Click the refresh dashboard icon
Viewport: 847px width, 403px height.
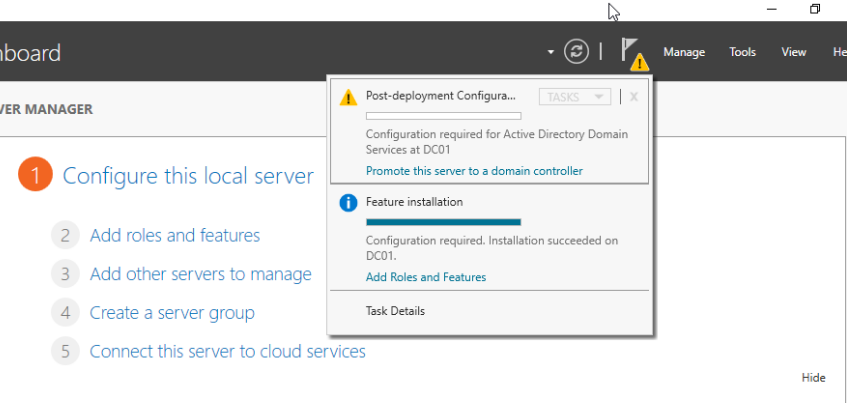click(576, 52)
